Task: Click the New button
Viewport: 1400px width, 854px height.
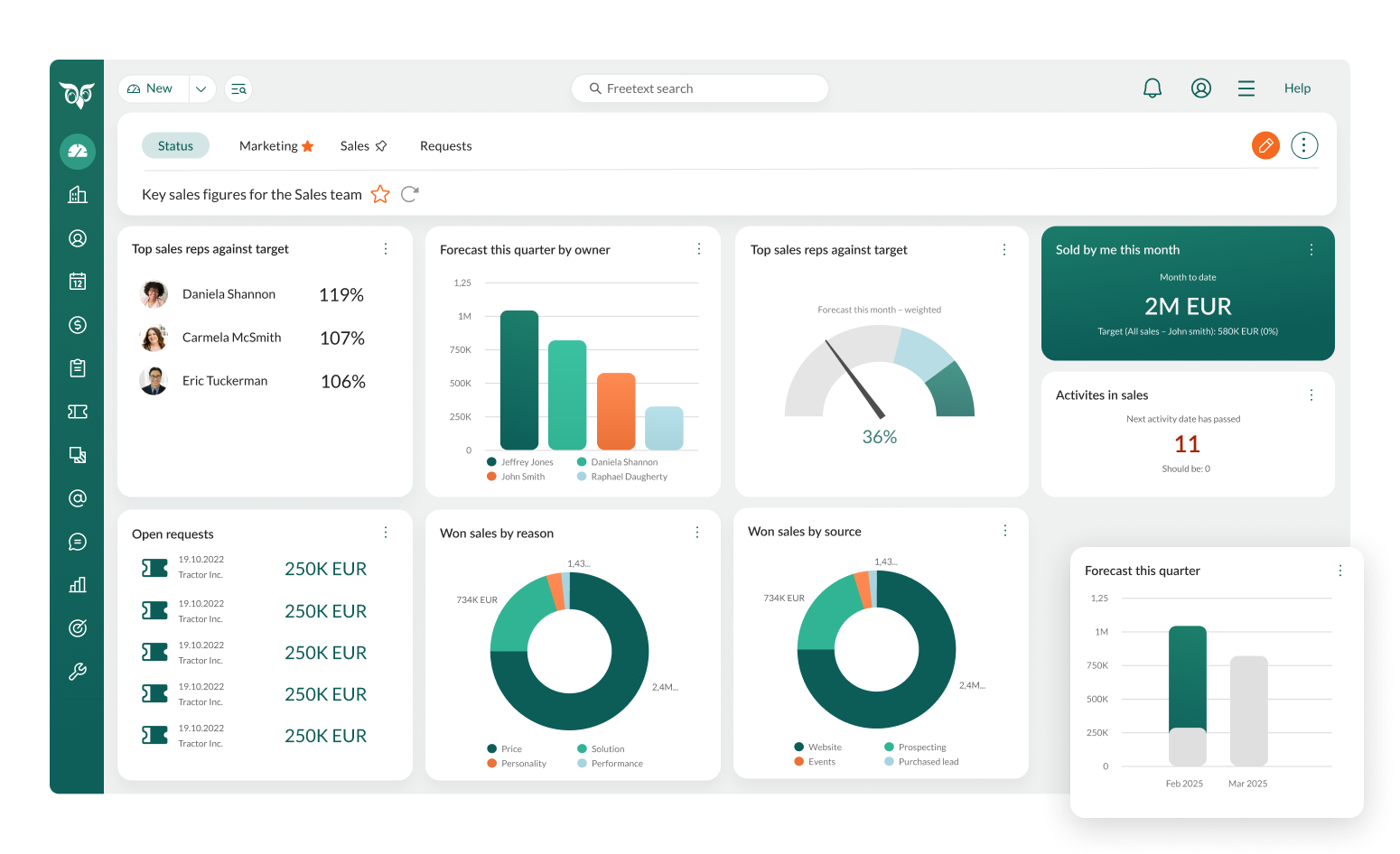Action: 152,88
